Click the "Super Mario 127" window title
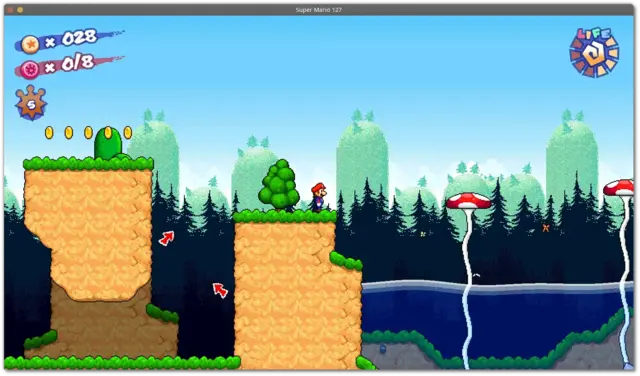The image size is (640, 376). [x=319, y=10]
